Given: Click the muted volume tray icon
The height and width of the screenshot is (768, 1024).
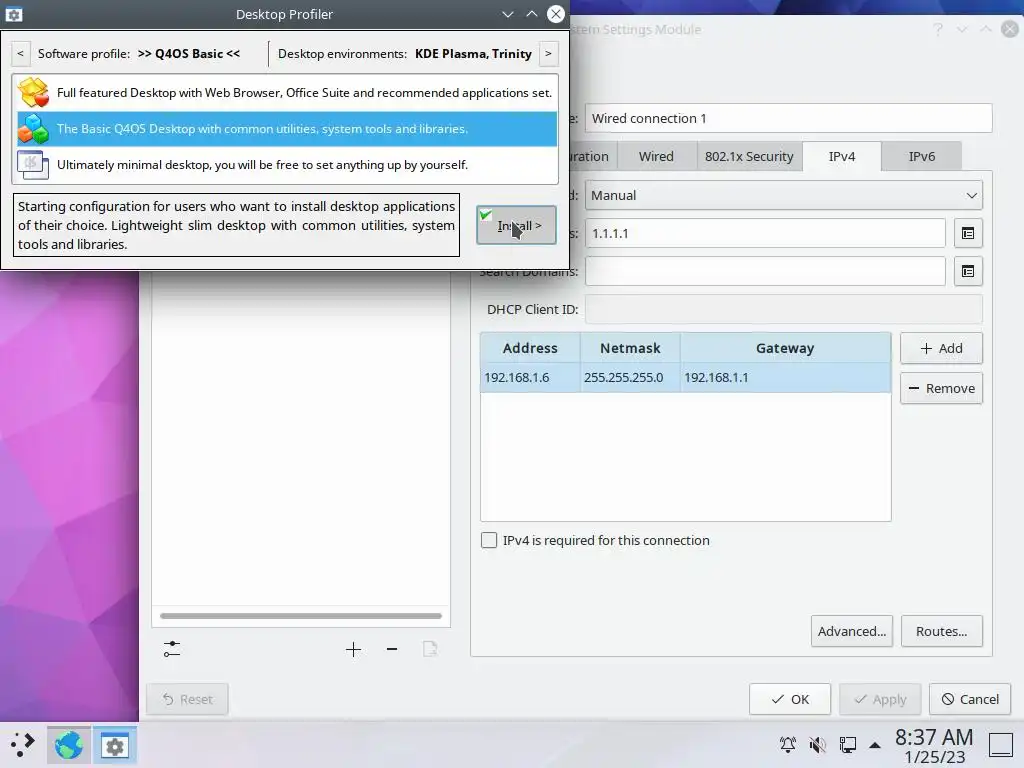Looking at the screenshot, I should pos(818,744).
